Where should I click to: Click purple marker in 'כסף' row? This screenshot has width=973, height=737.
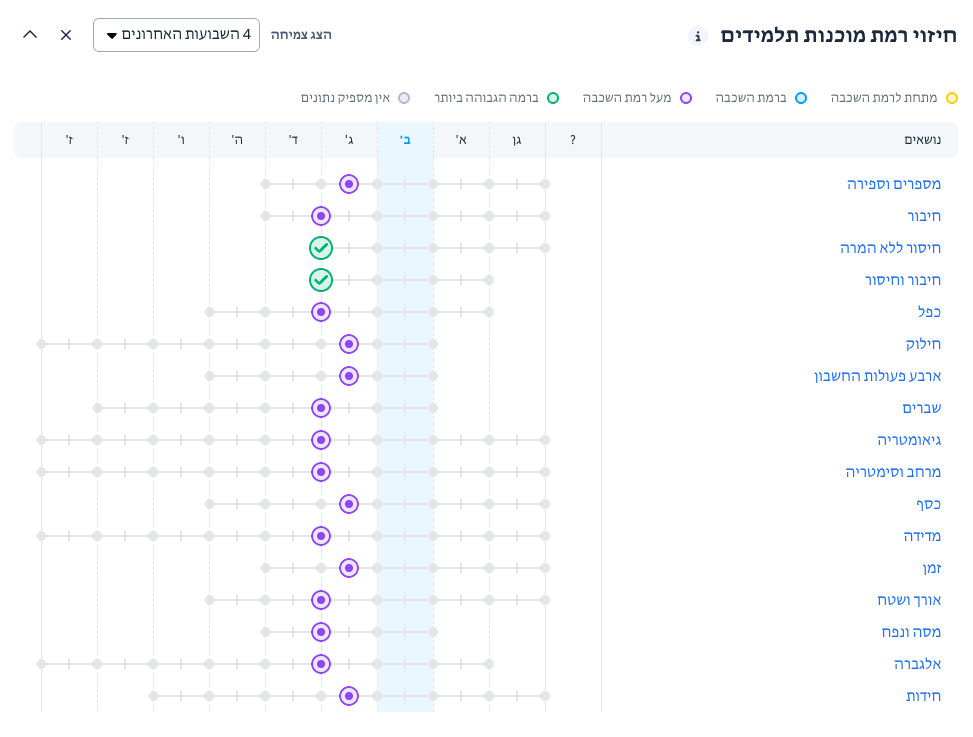tap(349, 504)
